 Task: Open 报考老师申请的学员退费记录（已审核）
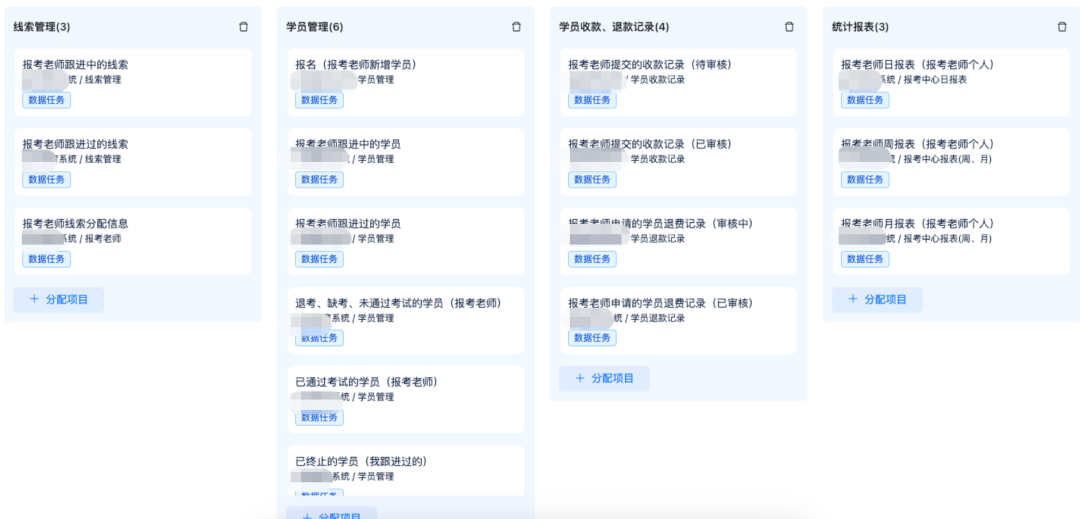678,321
